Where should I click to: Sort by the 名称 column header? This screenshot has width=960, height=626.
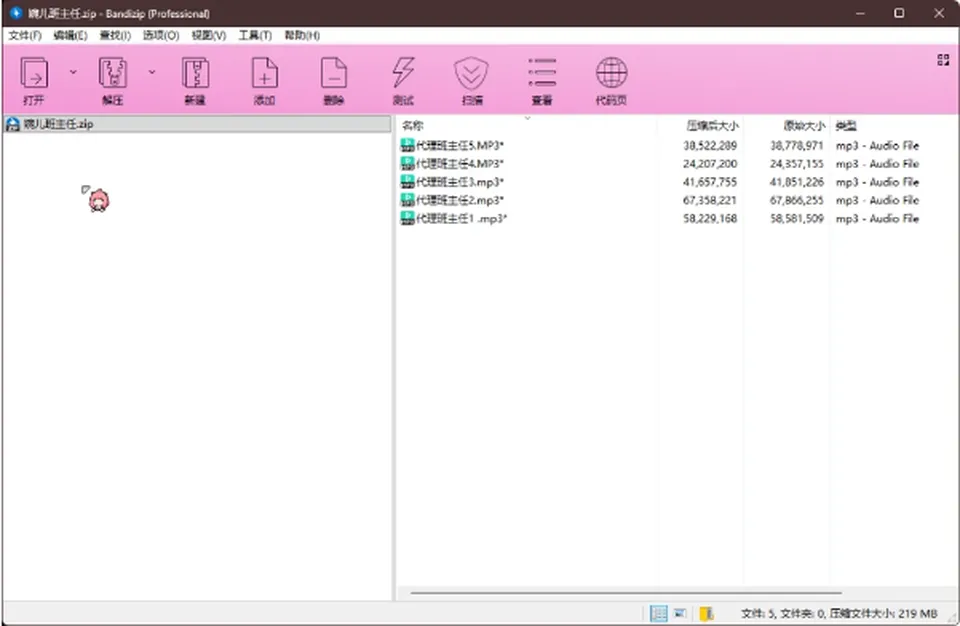[413, 126]
